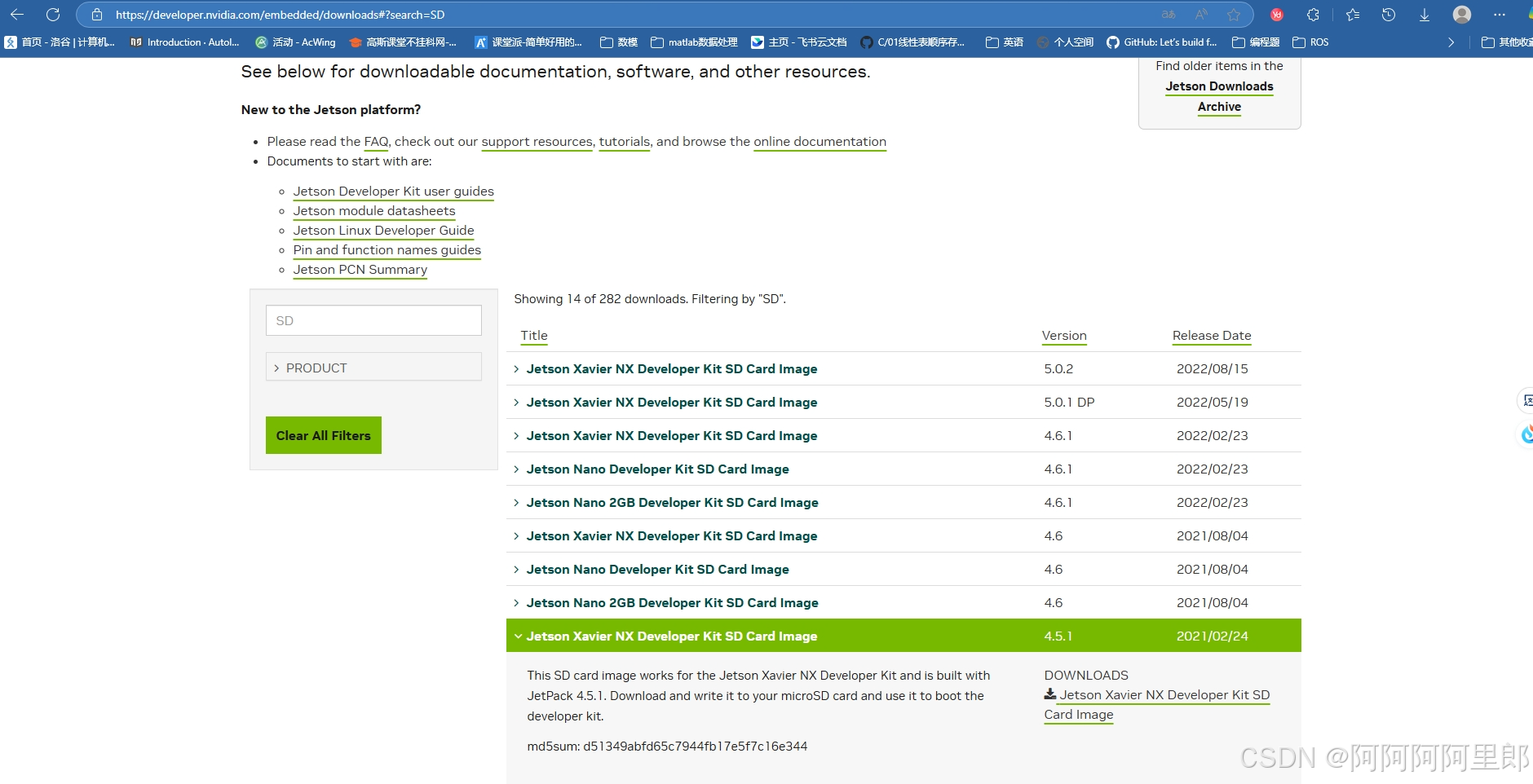1533x784 pixels.
Task: Open the 高斯课堂不挂科网 bookmark
Action: click(x=403, y=42)
